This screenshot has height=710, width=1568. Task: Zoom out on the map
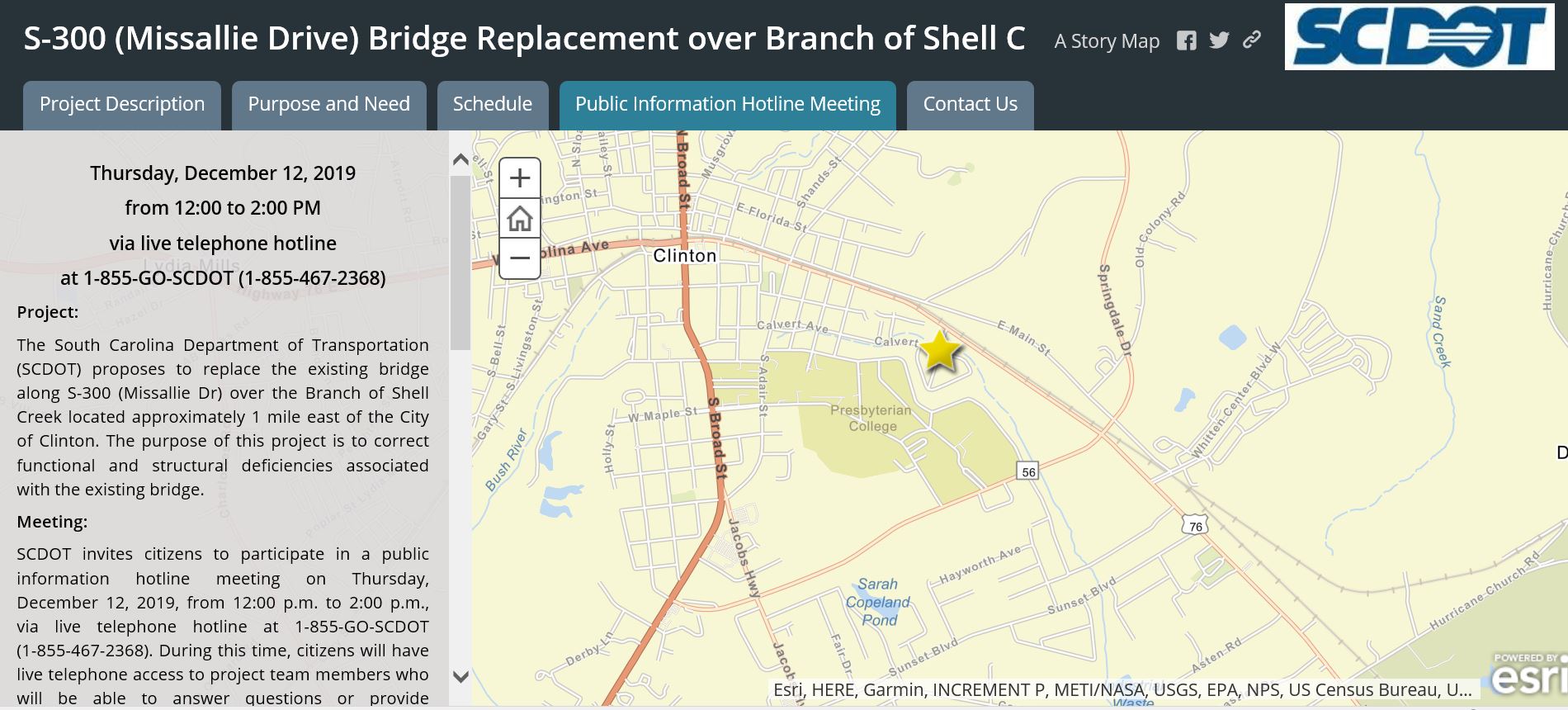click(520, 258)
